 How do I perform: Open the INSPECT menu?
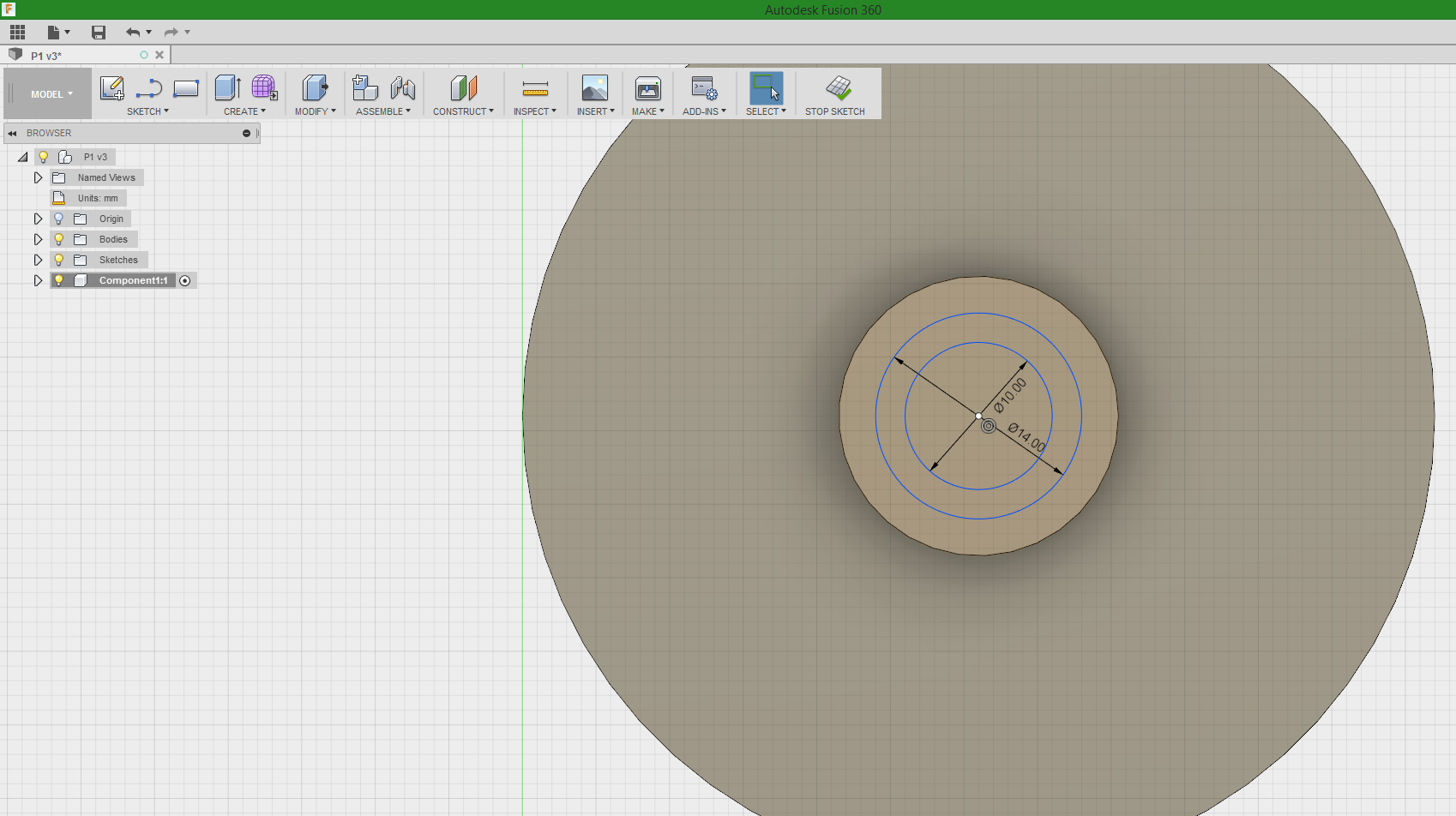[x=535, y=111]
